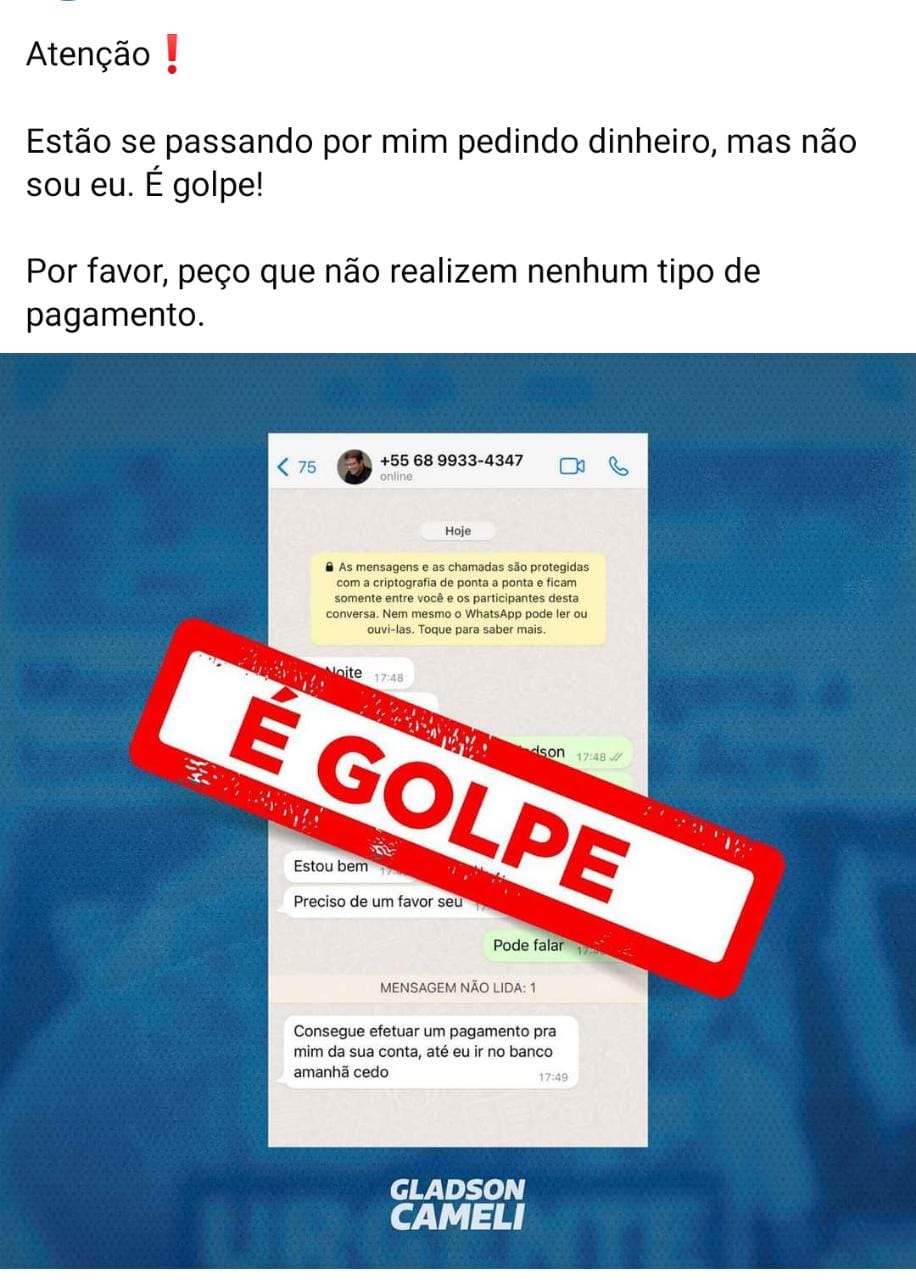Tap the yellow end-to-end encryption notice
This screenshot has height=1280, width=916.
pyautogui.click(x=458, y=598)
